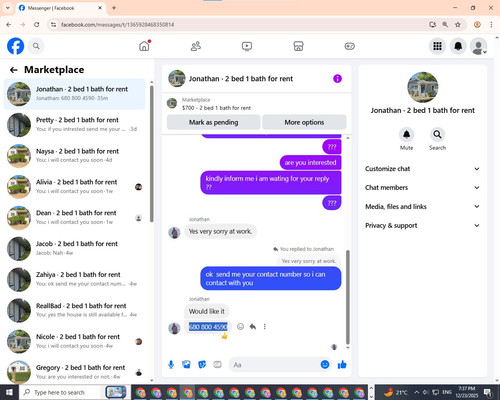Screen dimensions: 500x400
Task: Open Jacob - 2 bed 1 bath conversation
Action: [74, 248]
